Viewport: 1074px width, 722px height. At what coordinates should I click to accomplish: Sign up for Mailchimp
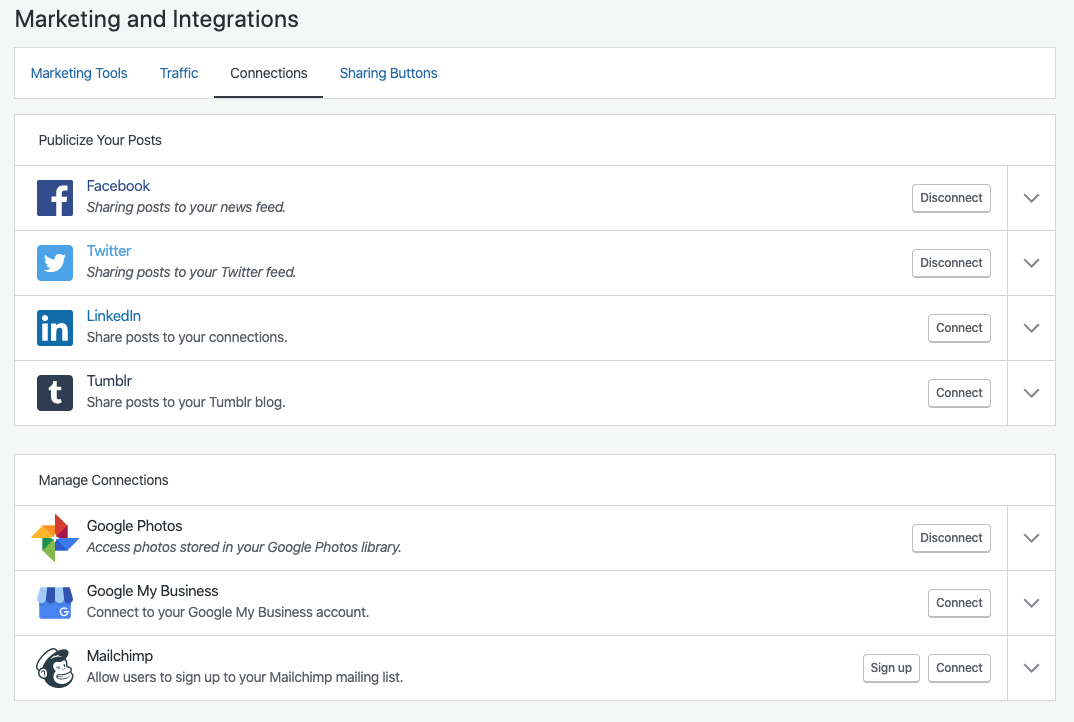click(x=891, y=667)
